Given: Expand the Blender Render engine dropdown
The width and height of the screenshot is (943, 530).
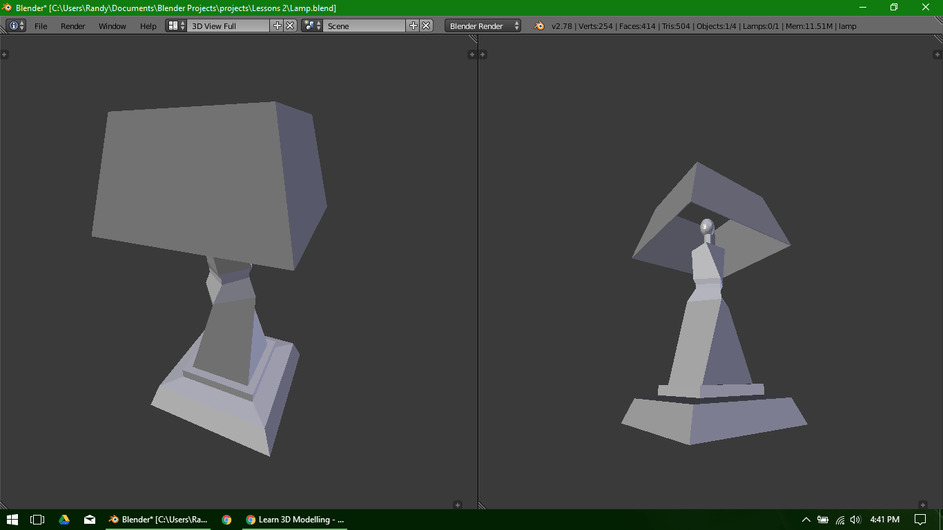Looking at the screenshot, I should coord(483,26).
